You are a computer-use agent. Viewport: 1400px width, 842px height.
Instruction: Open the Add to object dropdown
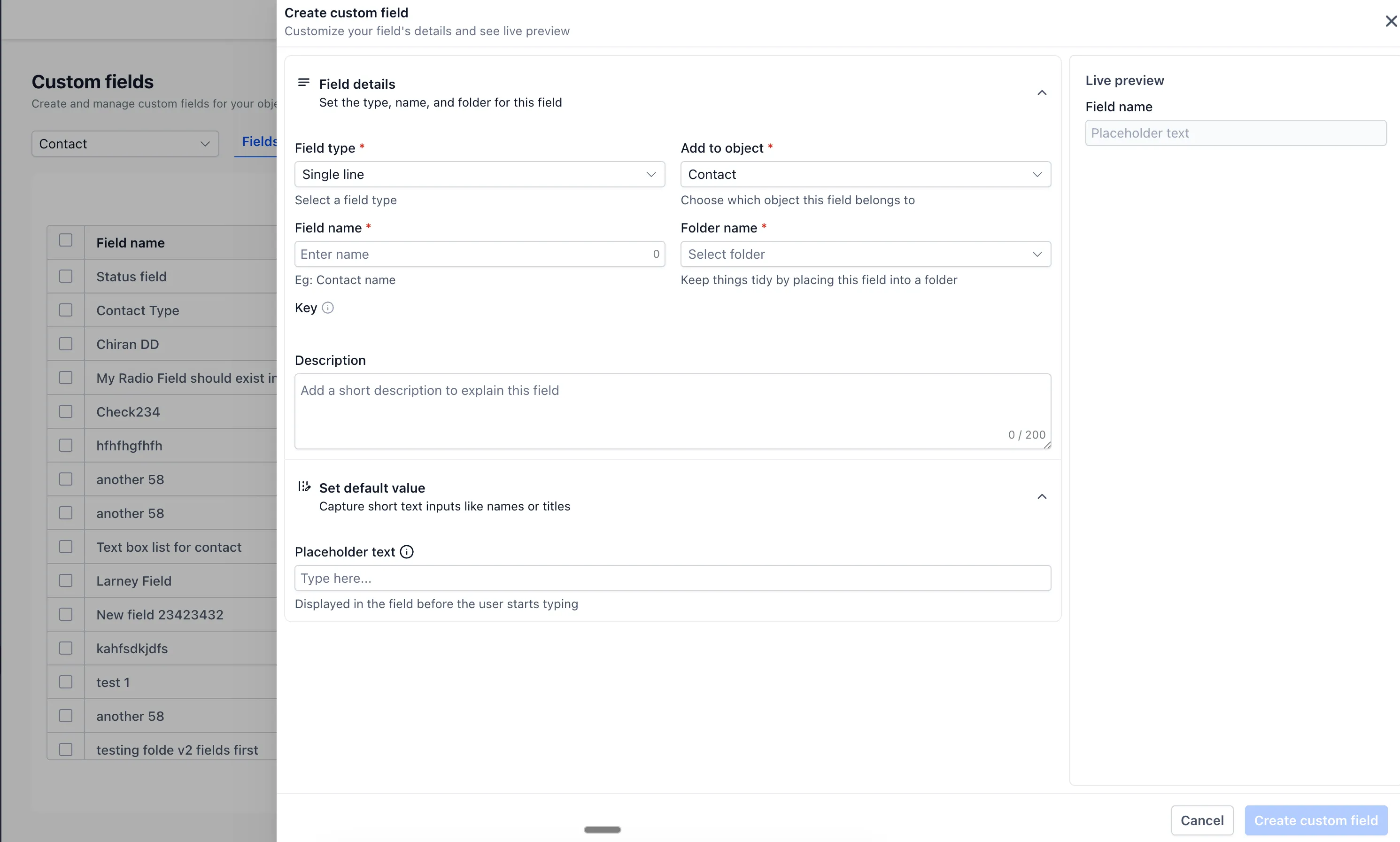coord(865,174)
